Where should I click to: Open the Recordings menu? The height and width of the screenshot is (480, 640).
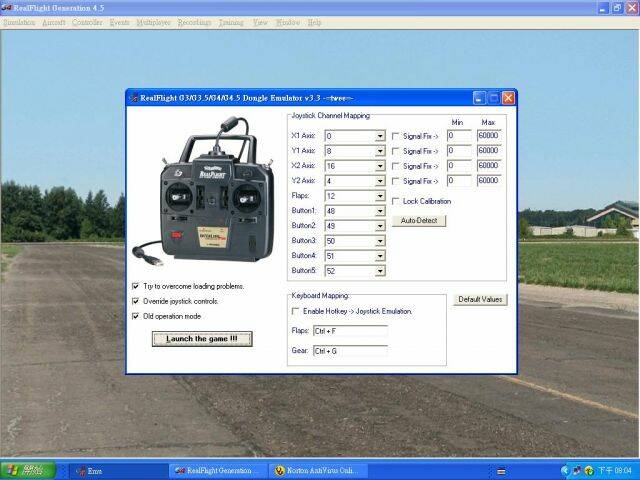click(x=194, y=22)
